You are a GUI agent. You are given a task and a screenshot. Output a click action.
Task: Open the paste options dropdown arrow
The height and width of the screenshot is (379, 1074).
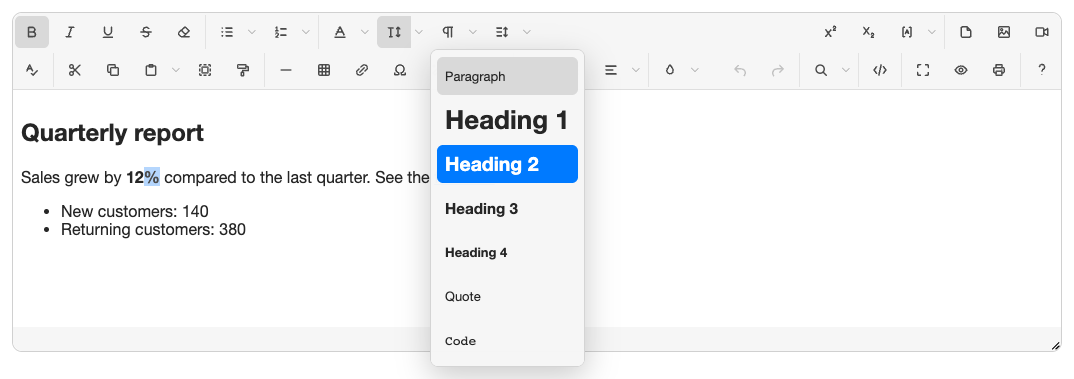pyautogui.click(x=176, y=70)
